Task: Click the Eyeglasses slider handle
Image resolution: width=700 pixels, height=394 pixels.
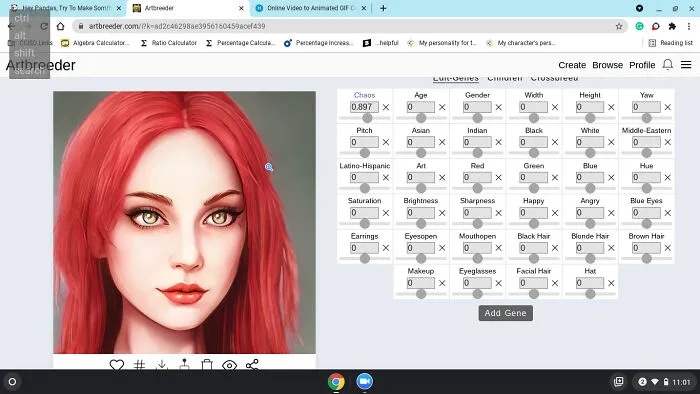Action: [477, 294]
